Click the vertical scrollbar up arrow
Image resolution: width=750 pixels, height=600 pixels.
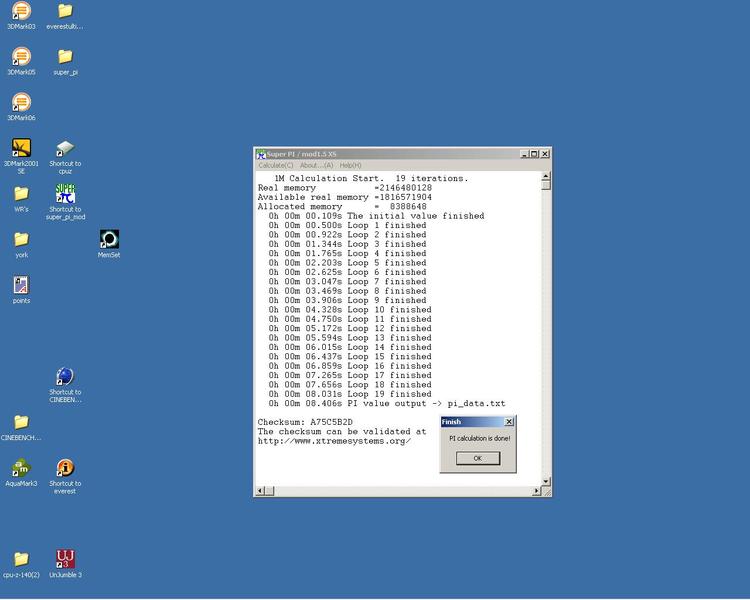pos(546,177)
